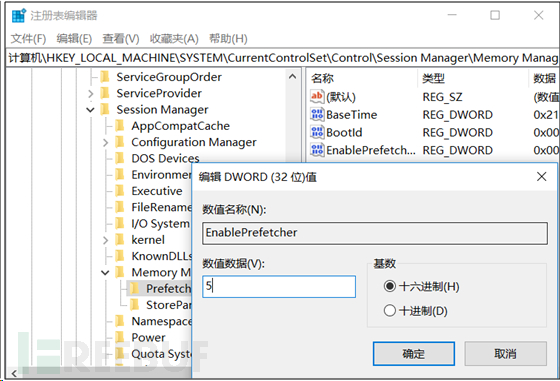Expand the Configuration Manager node

(105, 142)
